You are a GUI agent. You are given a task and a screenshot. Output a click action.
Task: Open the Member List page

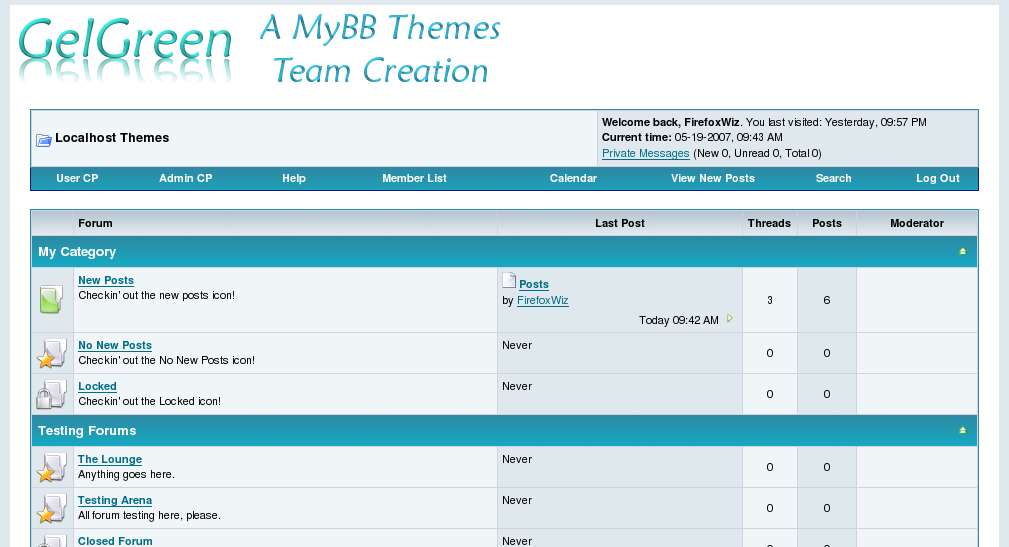tap(414, 179)
